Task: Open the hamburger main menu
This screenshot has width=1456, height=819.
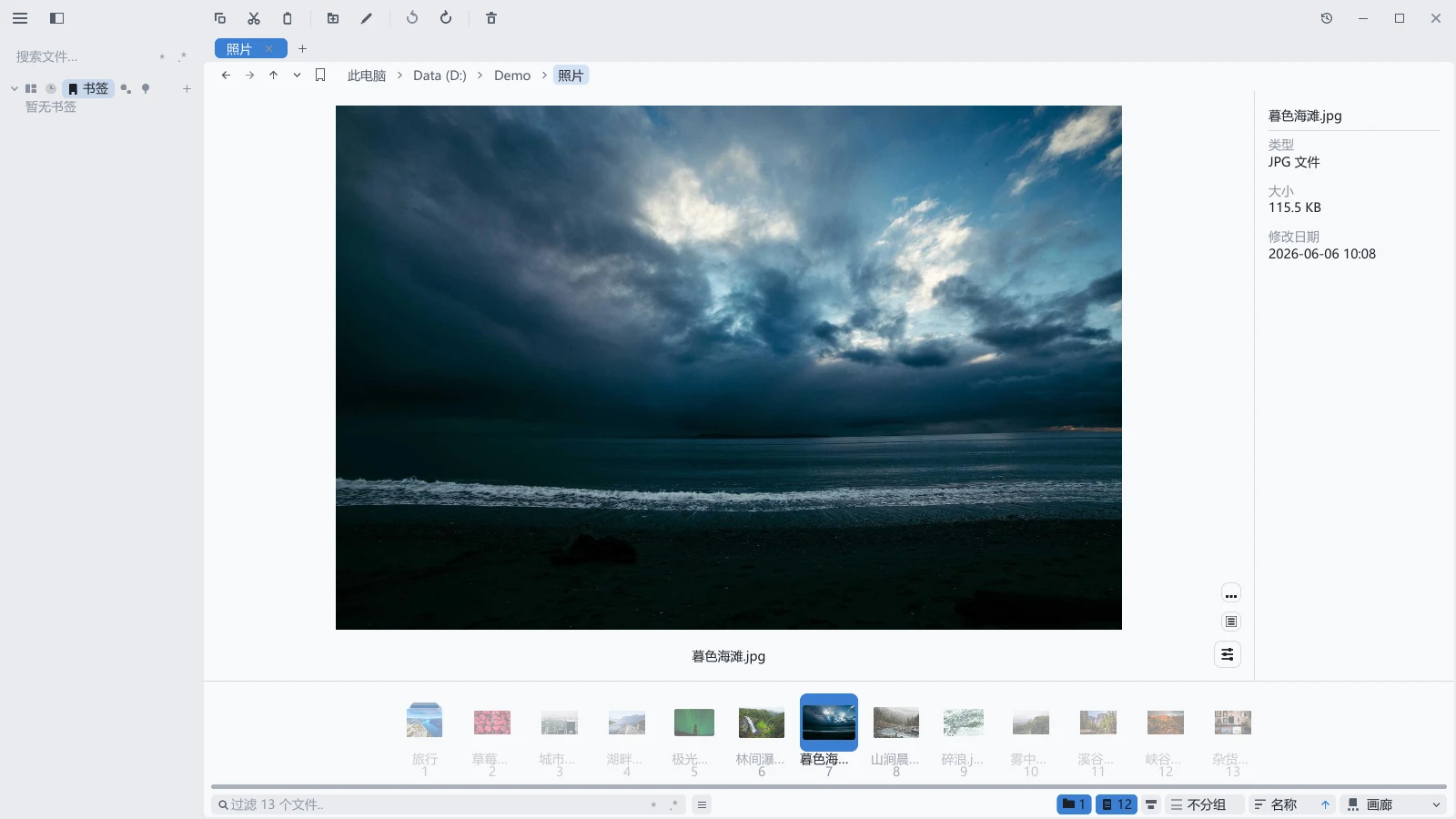Action: [20, 18]
